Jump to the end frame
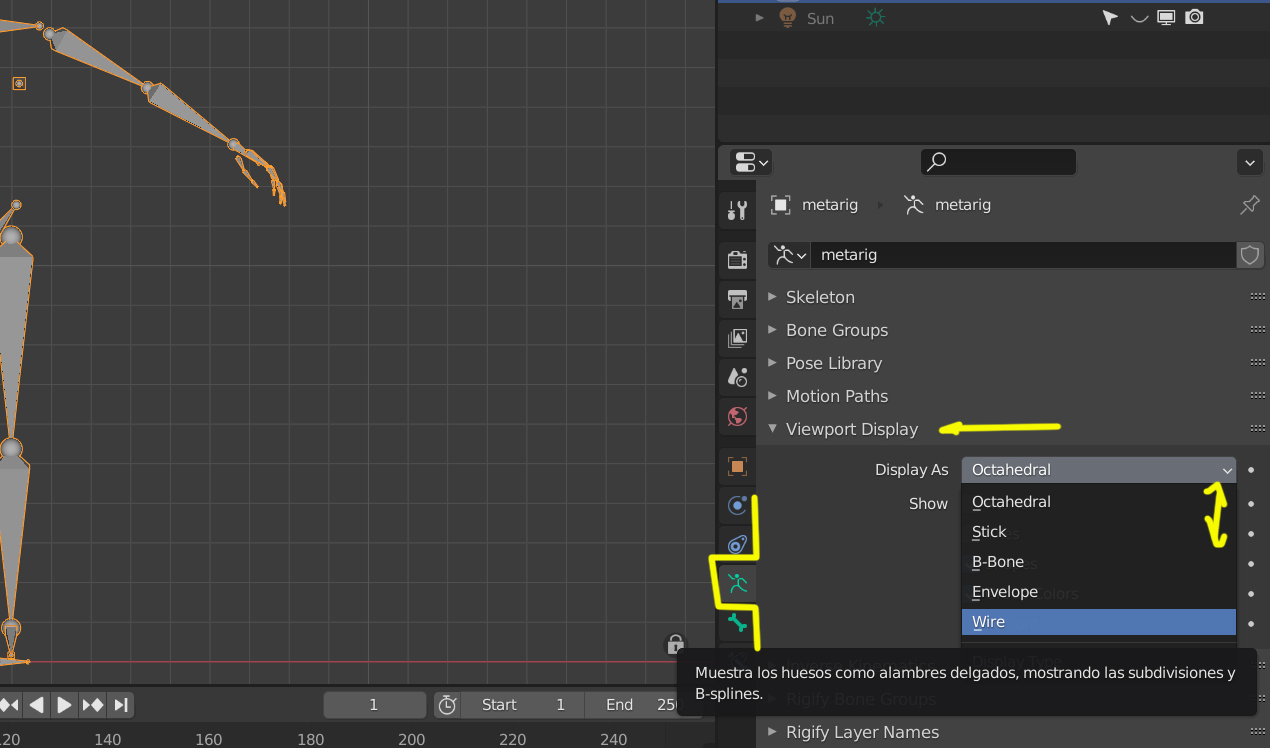 [x=120, y=705]
